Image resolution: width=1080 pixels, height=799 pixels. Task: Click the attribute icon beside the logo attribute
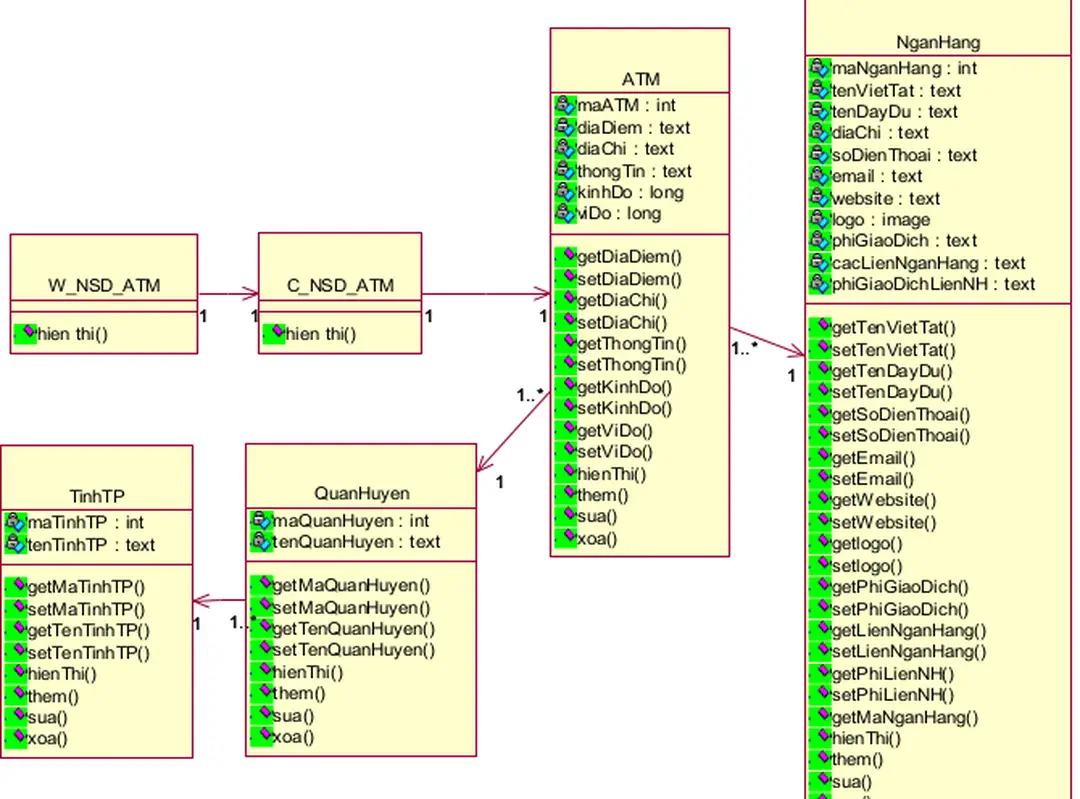point(819,219)
